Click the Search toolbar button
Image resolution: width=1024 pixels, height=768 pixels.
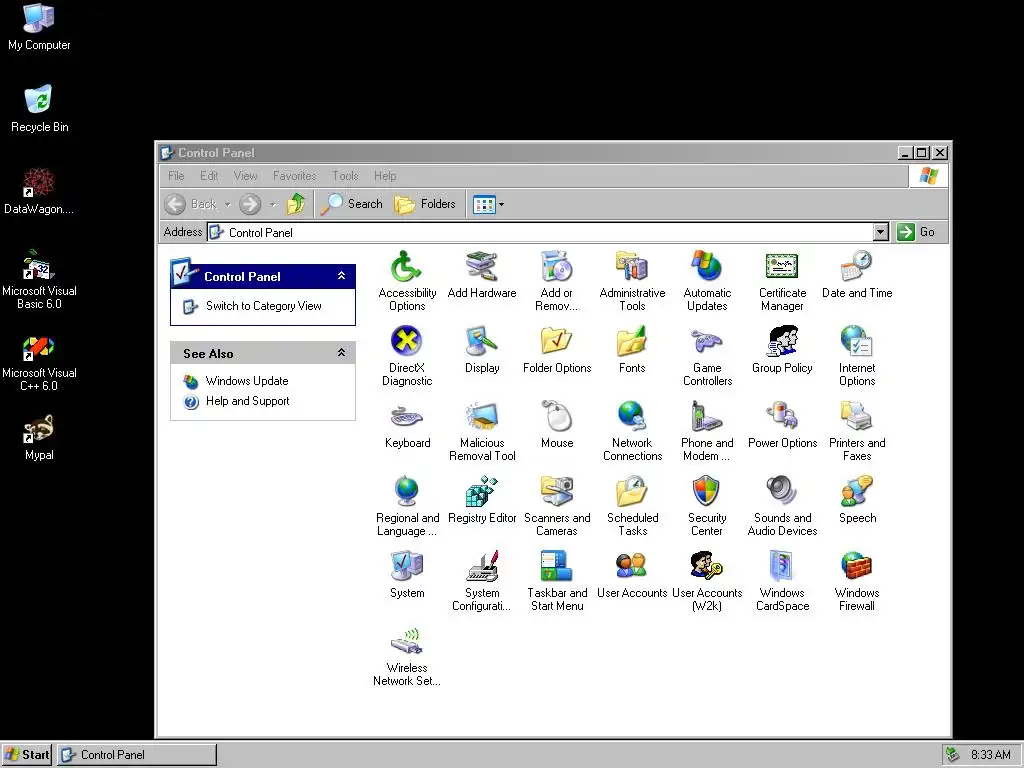click(351, 204)
